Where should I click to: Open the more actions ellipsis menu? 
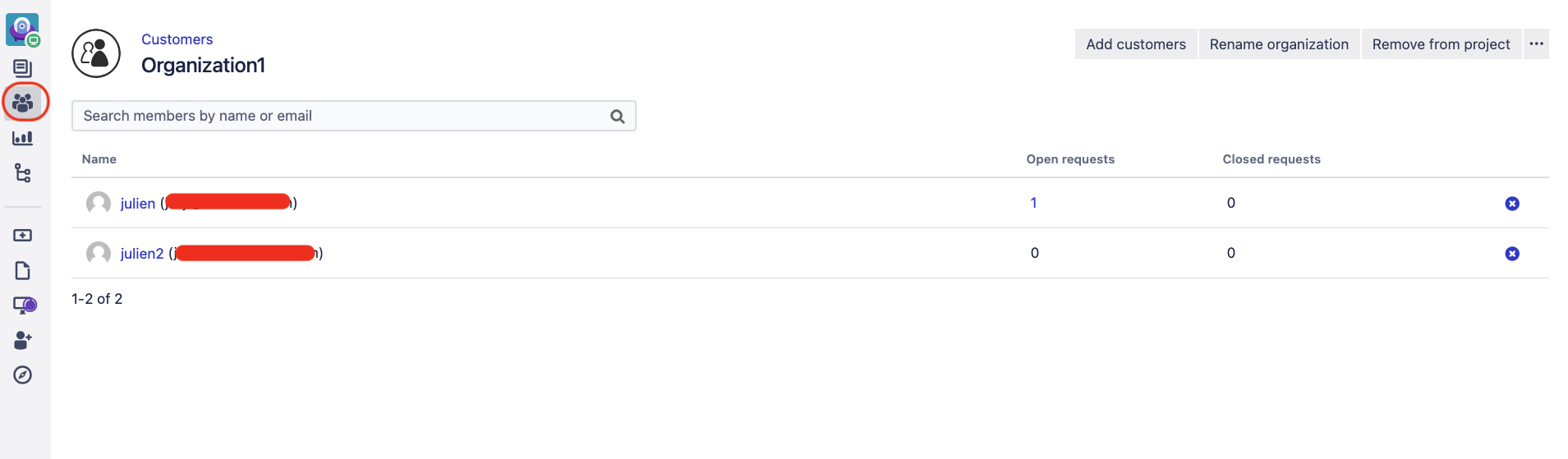1537,44
